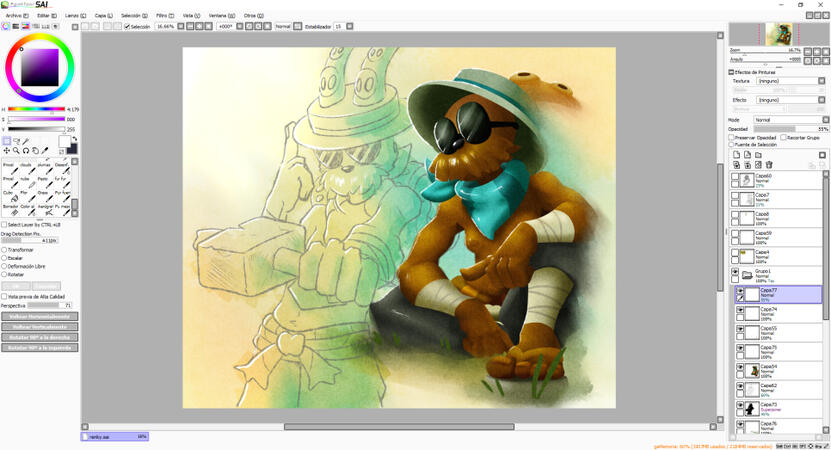Choose the Cubo bucket tool
The height and width of the screenshot is (450, 831).
[x=12, y=196]
